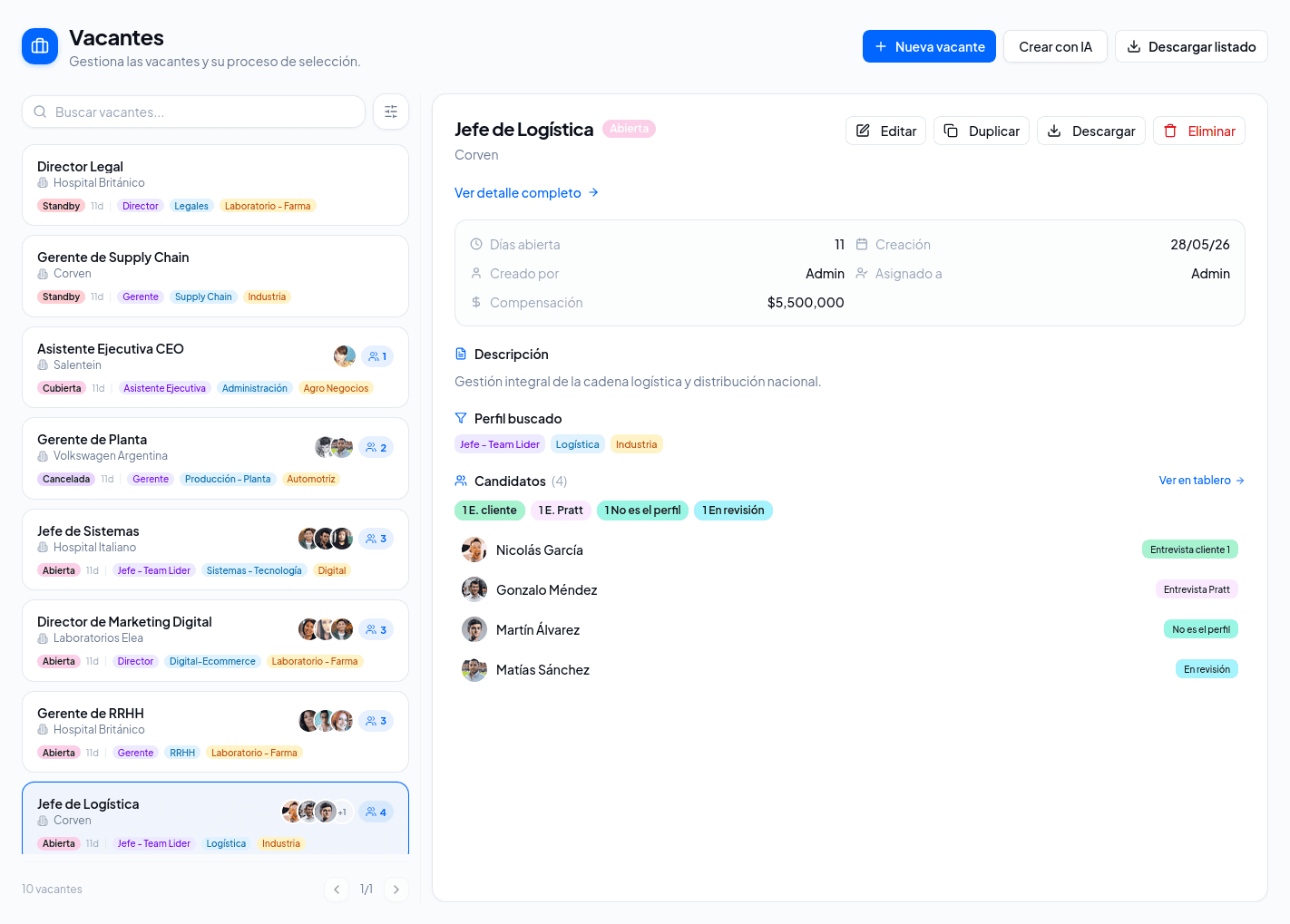
Task: Open candidate Nicolás García's avatar
Action: 474,550
